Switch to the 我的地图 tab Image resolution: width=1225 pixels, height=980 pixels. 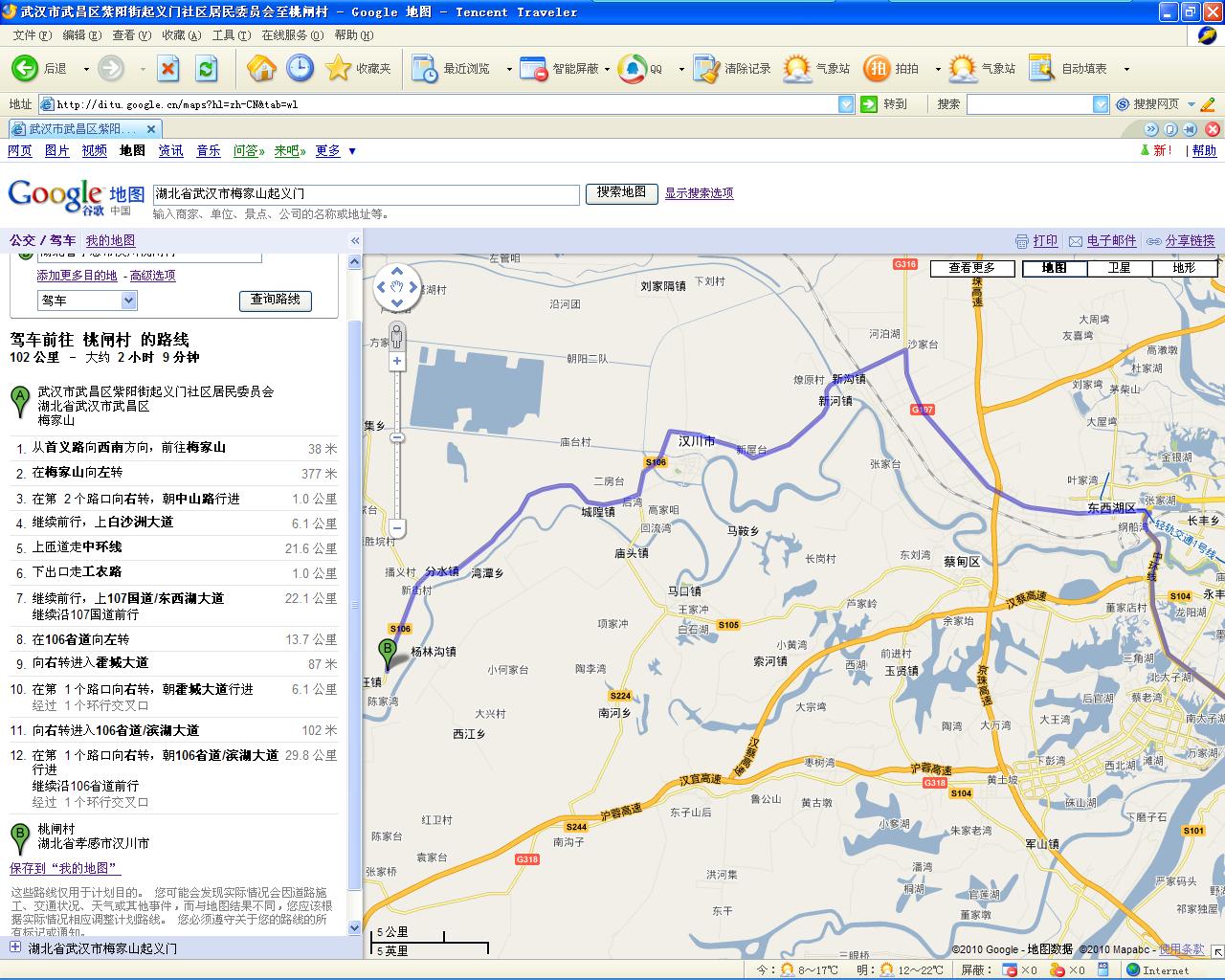click(110, 241)
